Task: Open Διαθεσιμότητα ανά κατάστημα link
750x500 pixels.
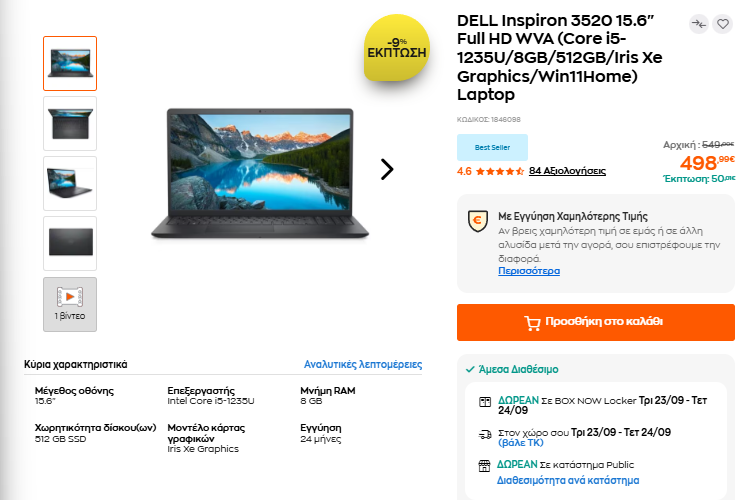Action: click(568, 480)
